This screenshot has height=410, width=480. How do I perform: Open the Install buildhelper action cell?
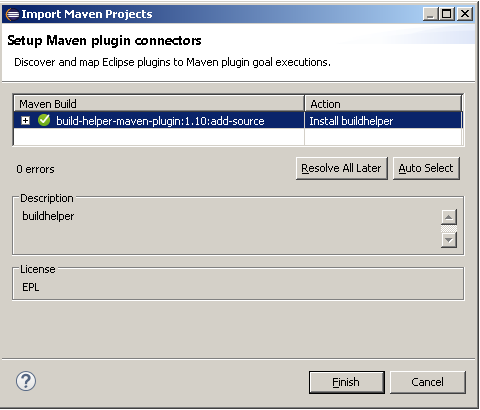pyautogui.click(x=383, y=120)
